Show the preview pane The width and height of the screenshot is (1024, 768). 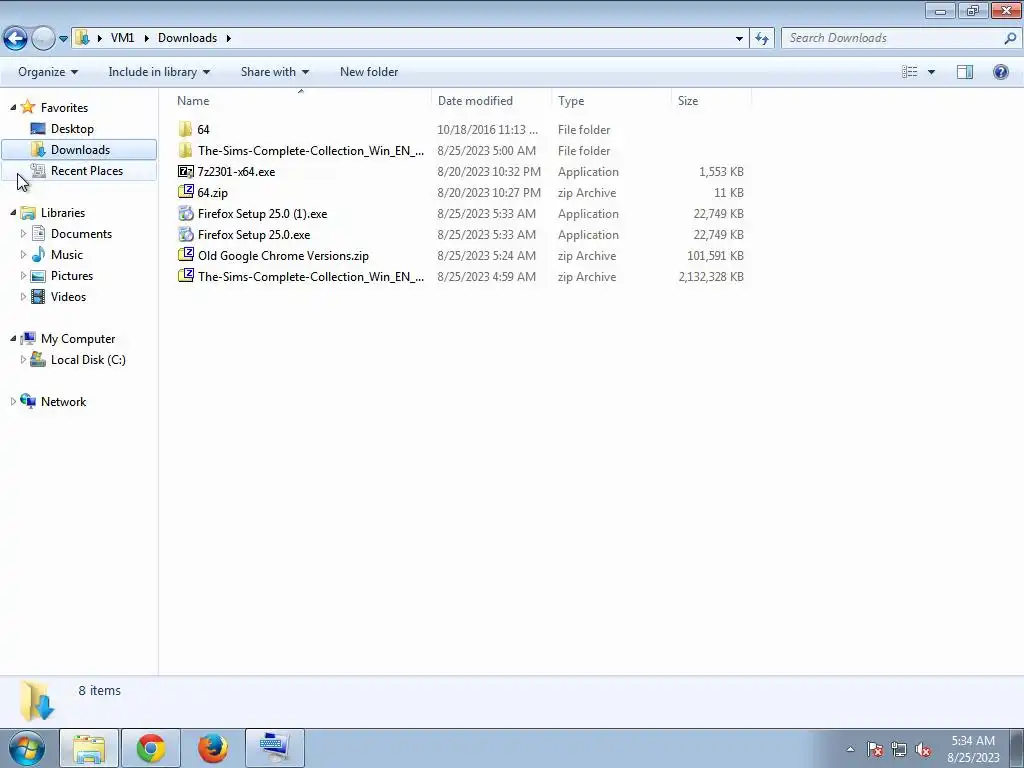tap(965, 72)
